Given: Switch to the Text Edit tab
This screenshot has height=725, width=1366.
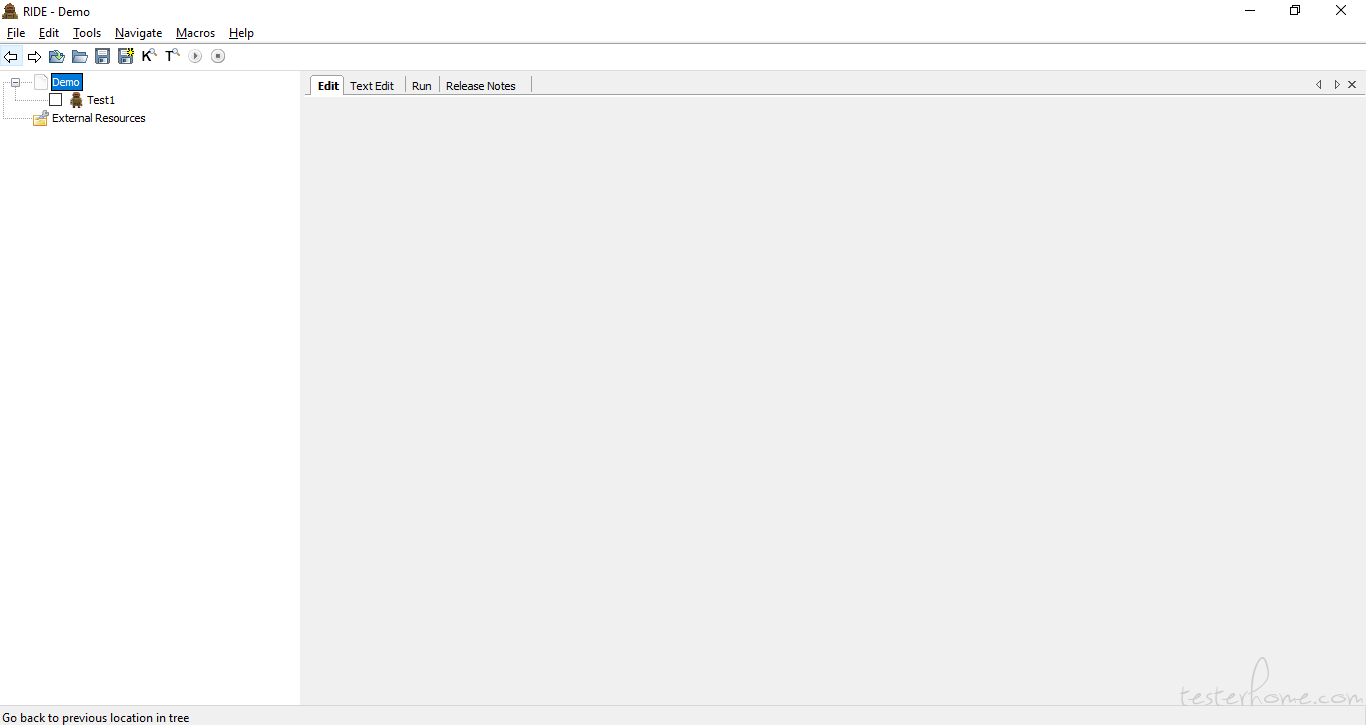Looking at the screenshot, I should (x=372, y=86).
